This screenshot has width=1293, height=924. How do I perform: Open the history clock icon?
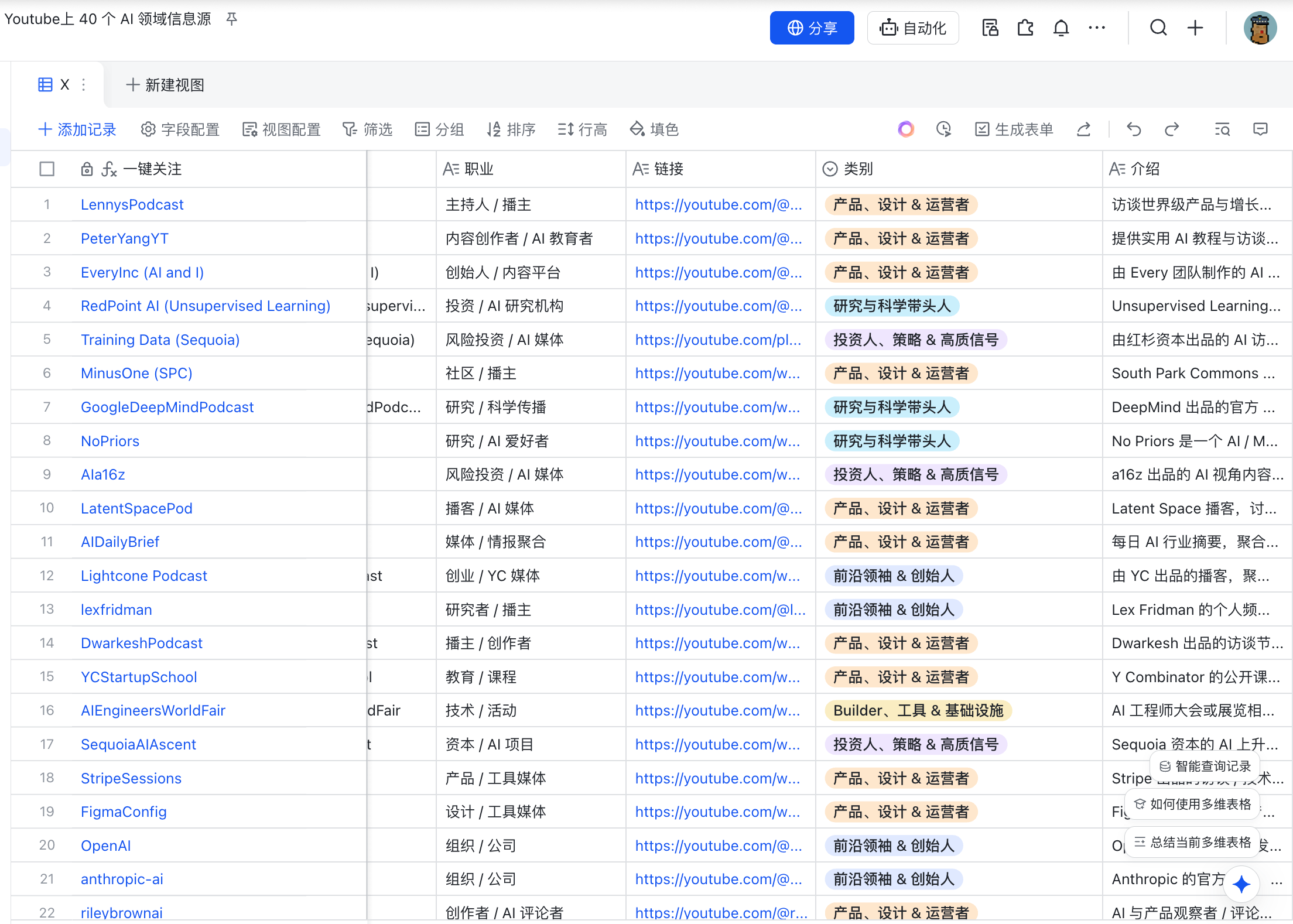pos(943,129)
